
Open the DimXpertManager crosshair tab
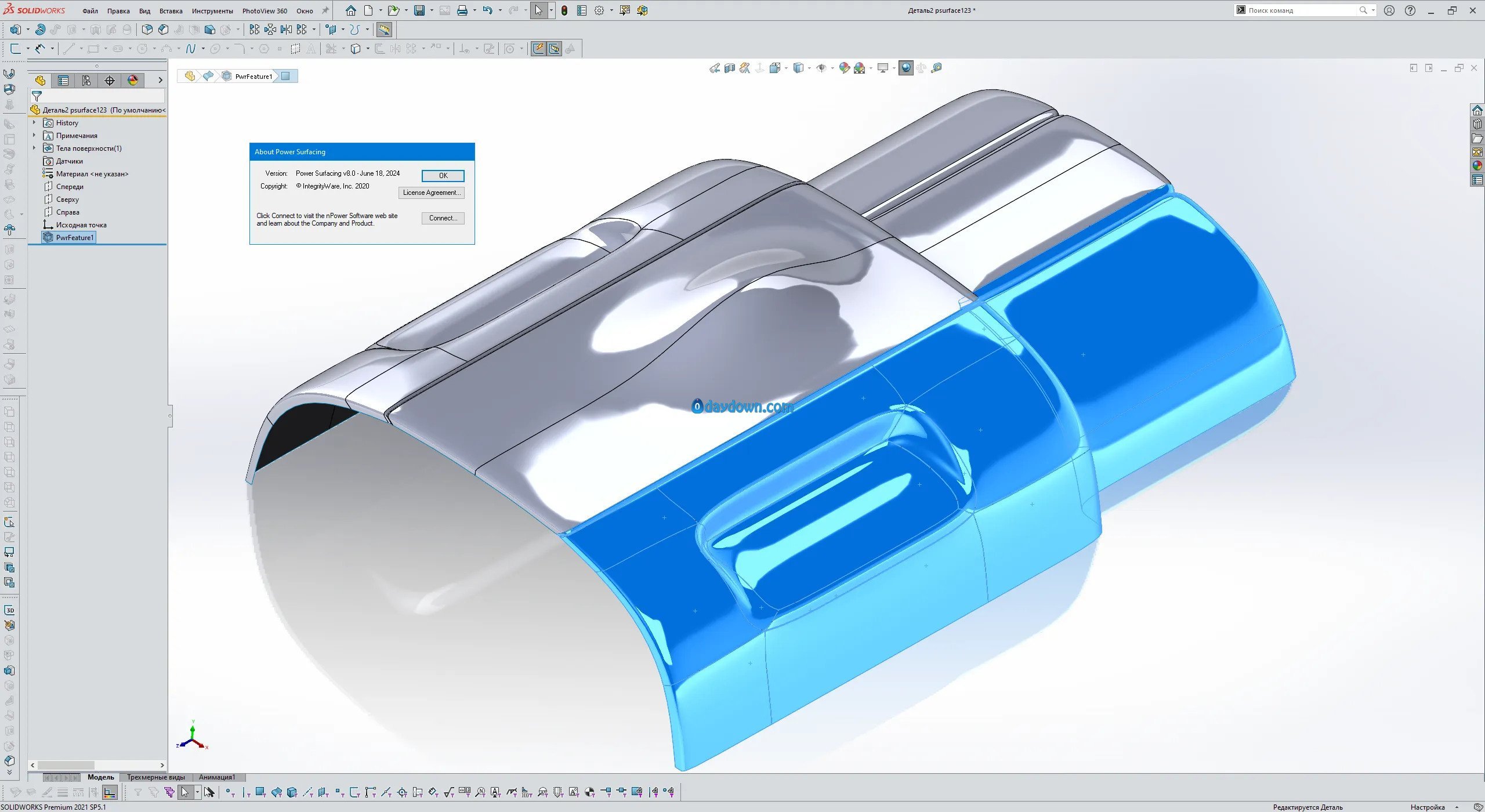coord(109,81)
